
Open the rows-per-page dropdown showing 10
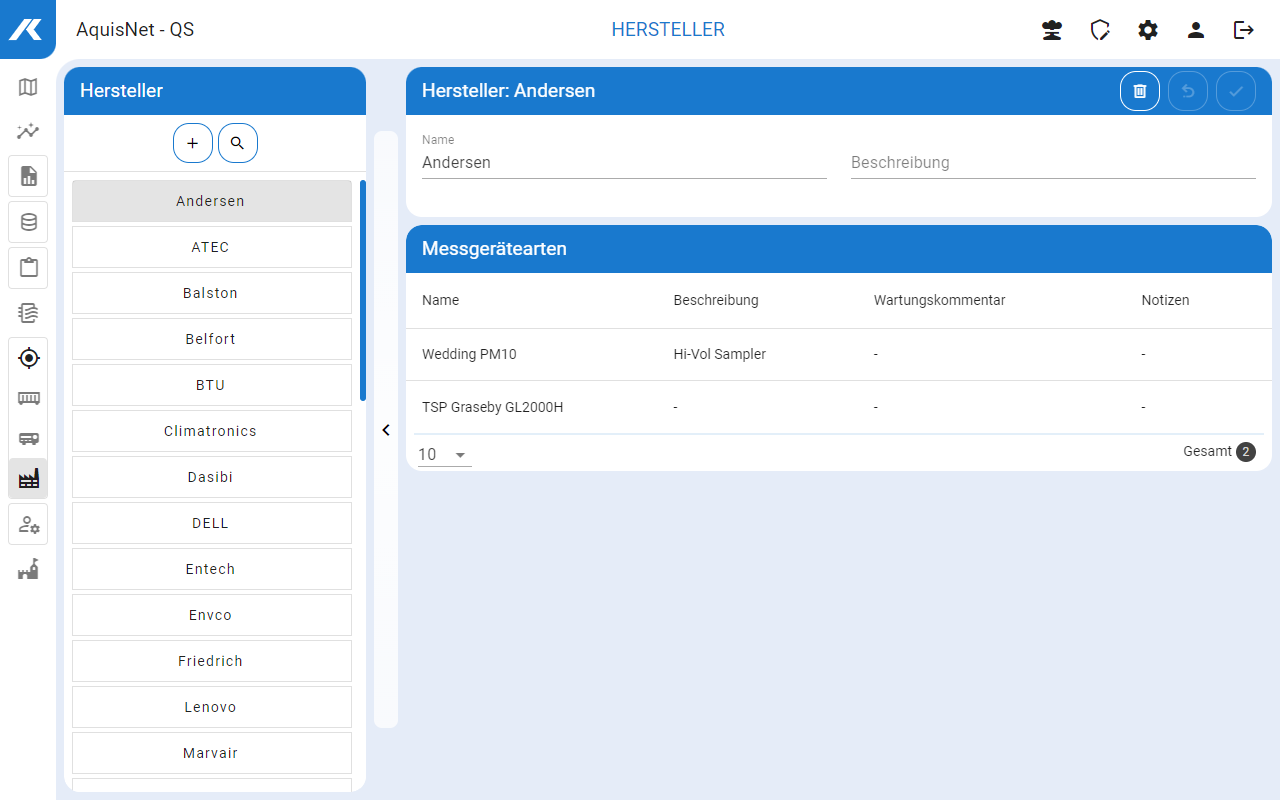pyautogui.click(x=443, y=455)
